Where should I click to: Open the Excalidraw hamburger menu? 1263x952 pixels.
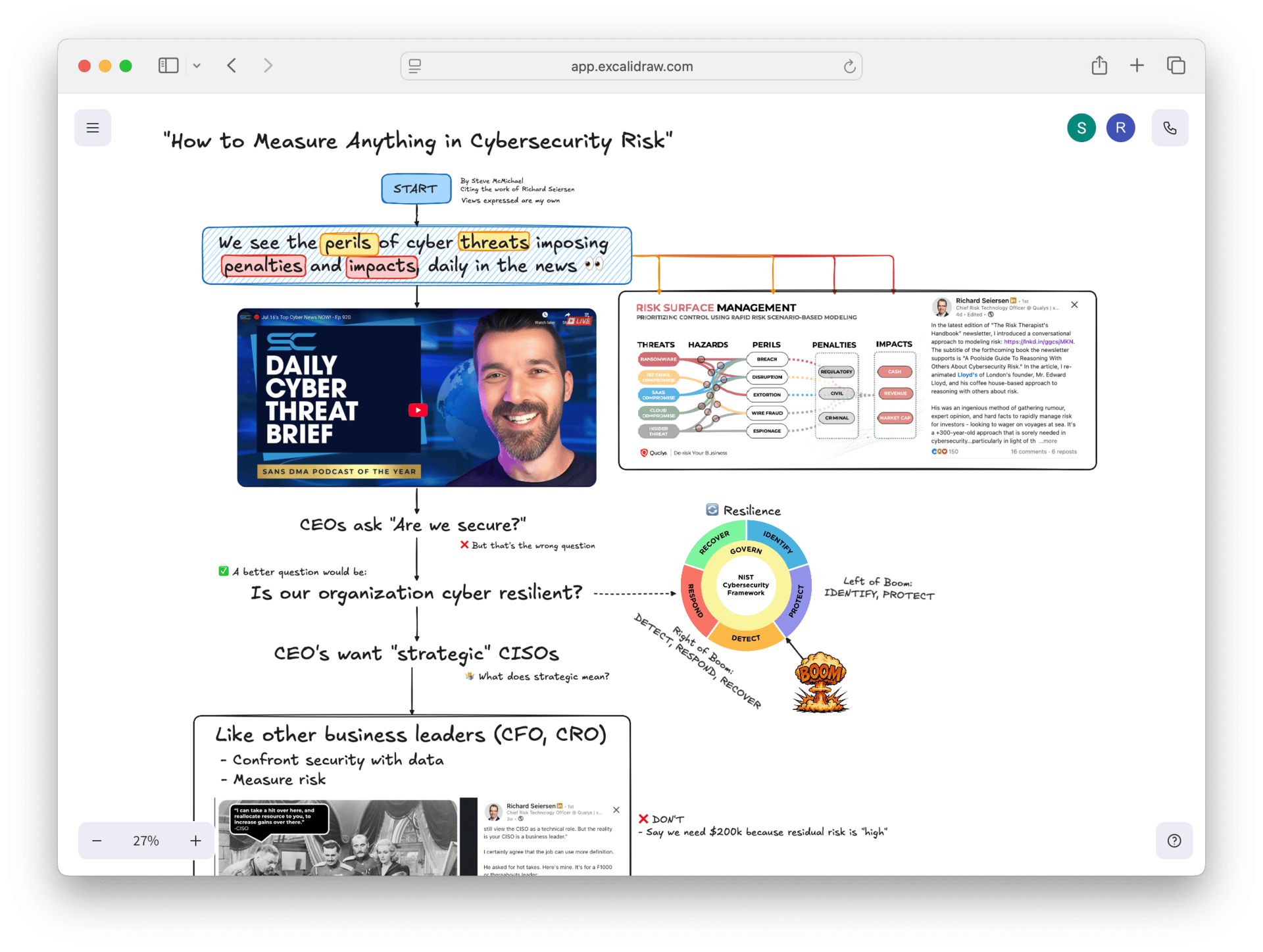click(93, 128)
